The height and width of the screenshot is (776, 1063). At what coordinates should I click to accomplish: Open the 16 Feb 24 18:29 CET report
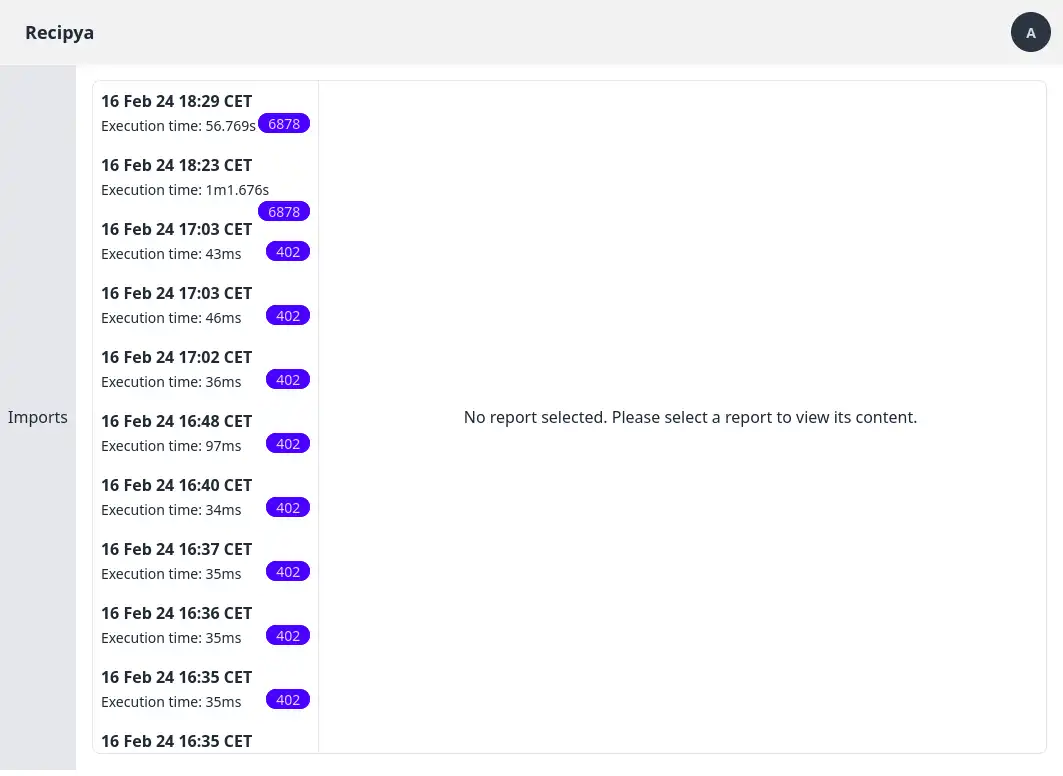pyautogui.click(x=205, y=114)
